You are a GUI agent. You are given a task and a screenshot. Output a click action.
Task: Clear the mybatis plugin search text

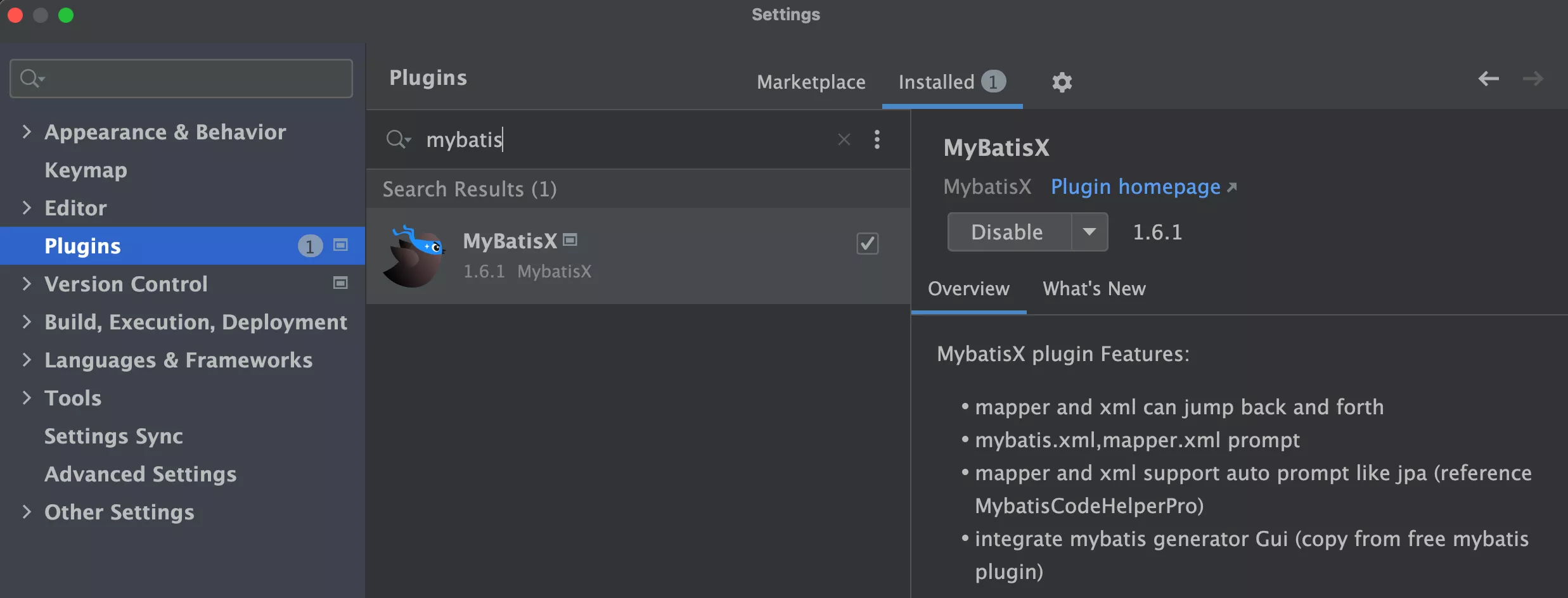click(844, 139)
